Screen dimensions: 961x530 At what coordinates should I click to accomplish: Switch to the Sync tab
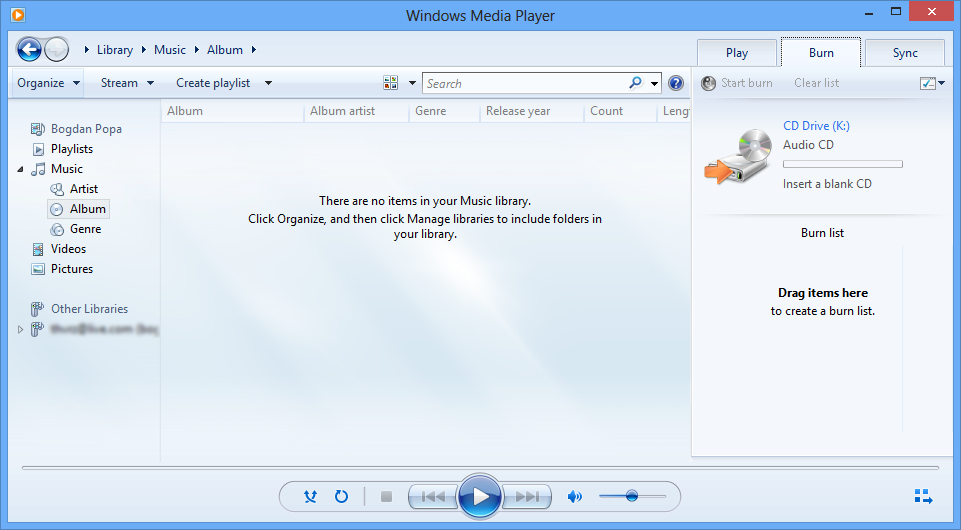pyautogui.click(x=905, y=53)
